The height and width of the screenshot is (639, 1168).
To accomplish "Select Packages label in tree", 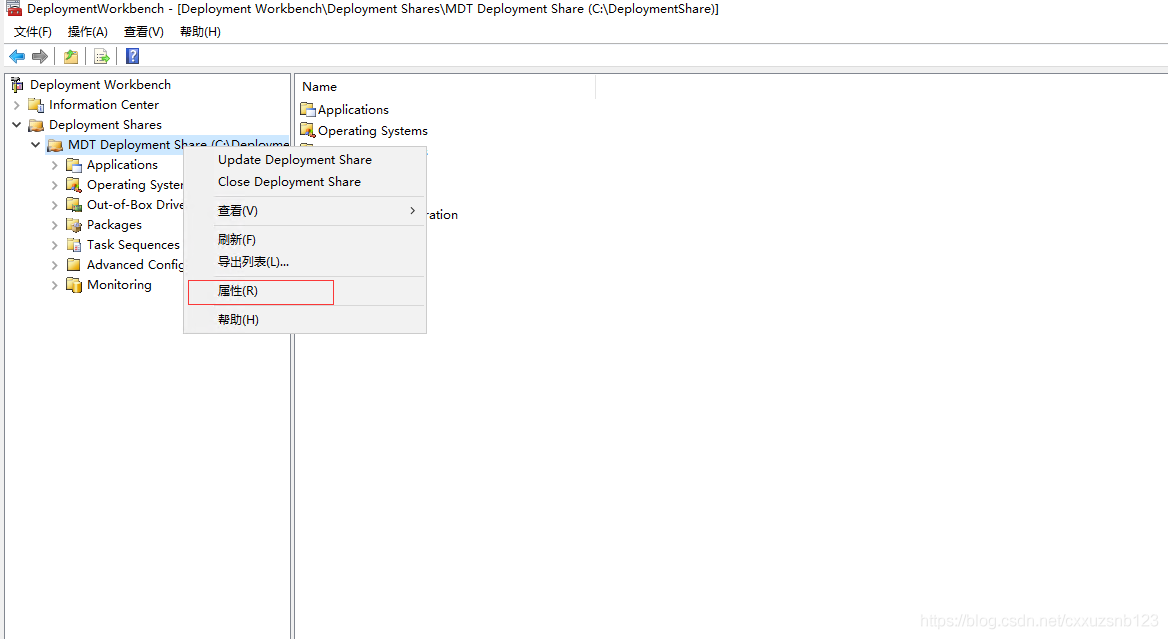I will coord(114,224).
